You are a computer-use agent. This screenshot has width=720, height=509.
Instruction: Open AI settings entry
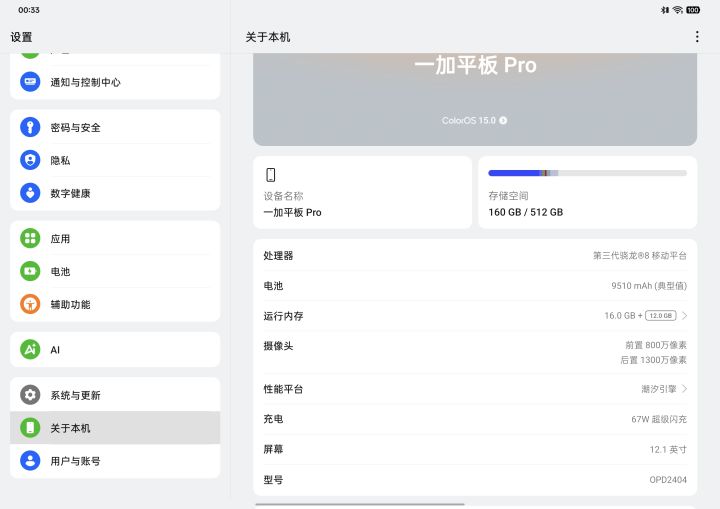(115, 350)
